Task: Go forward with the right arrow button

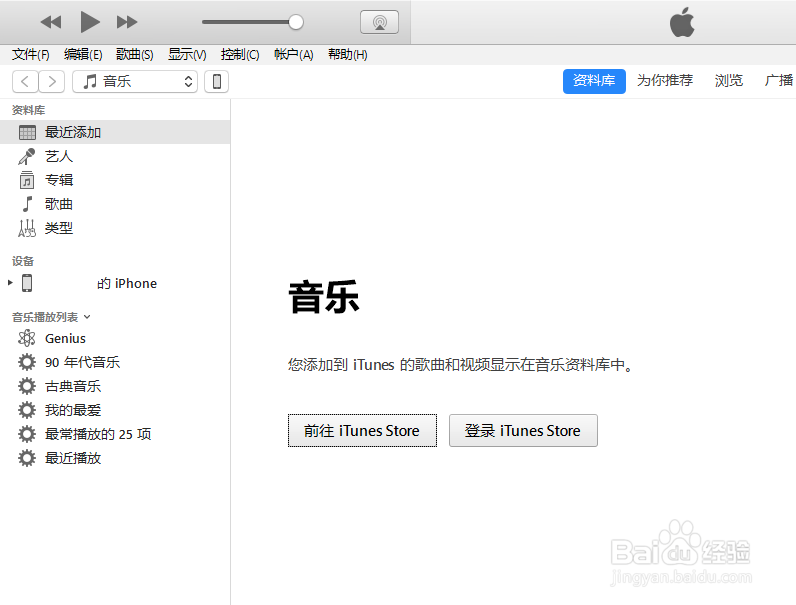Action: coord(52,81)
